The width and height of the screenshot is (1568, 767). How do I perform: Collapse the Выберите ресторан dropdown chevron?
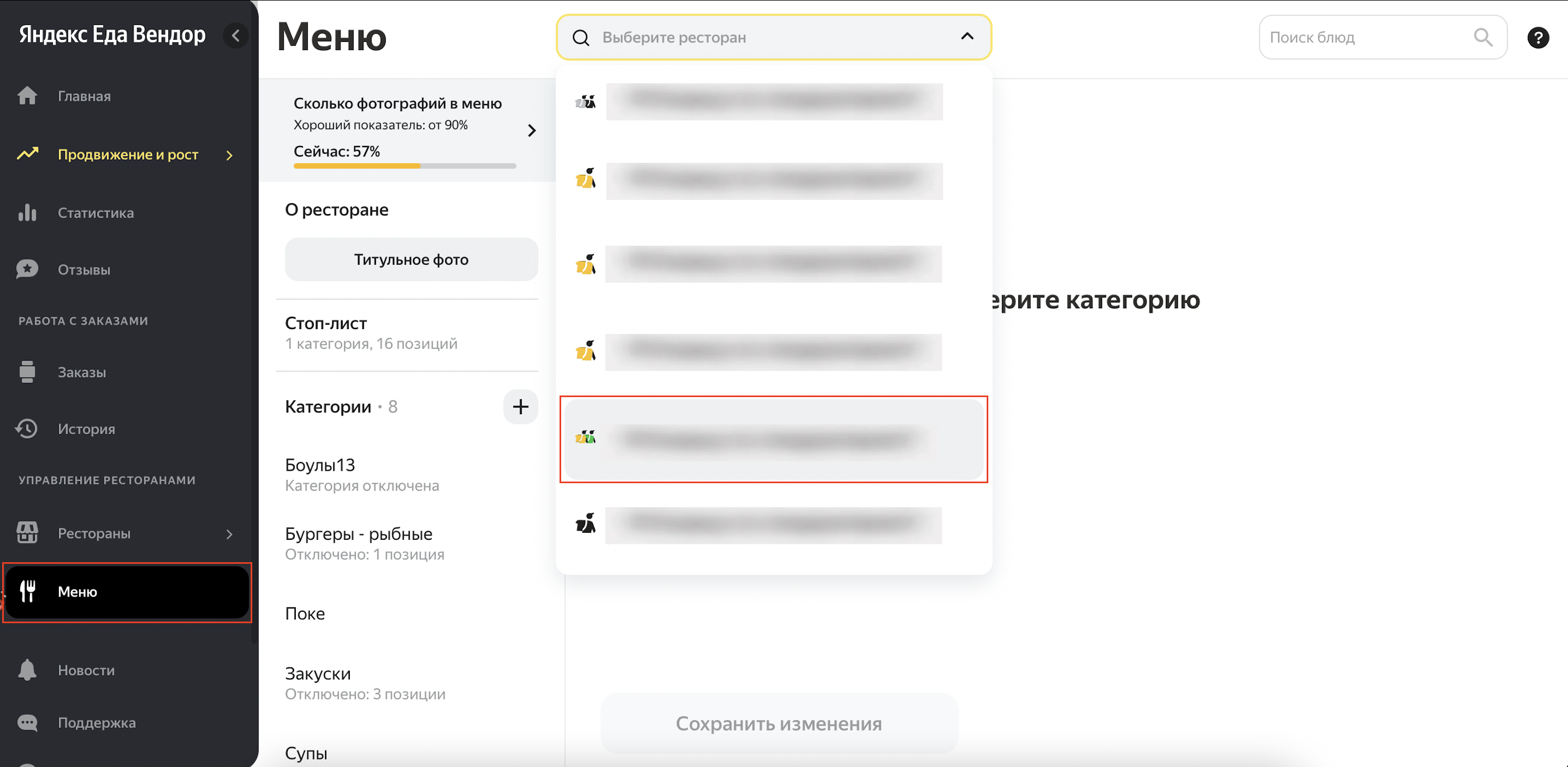coord(967,36)
